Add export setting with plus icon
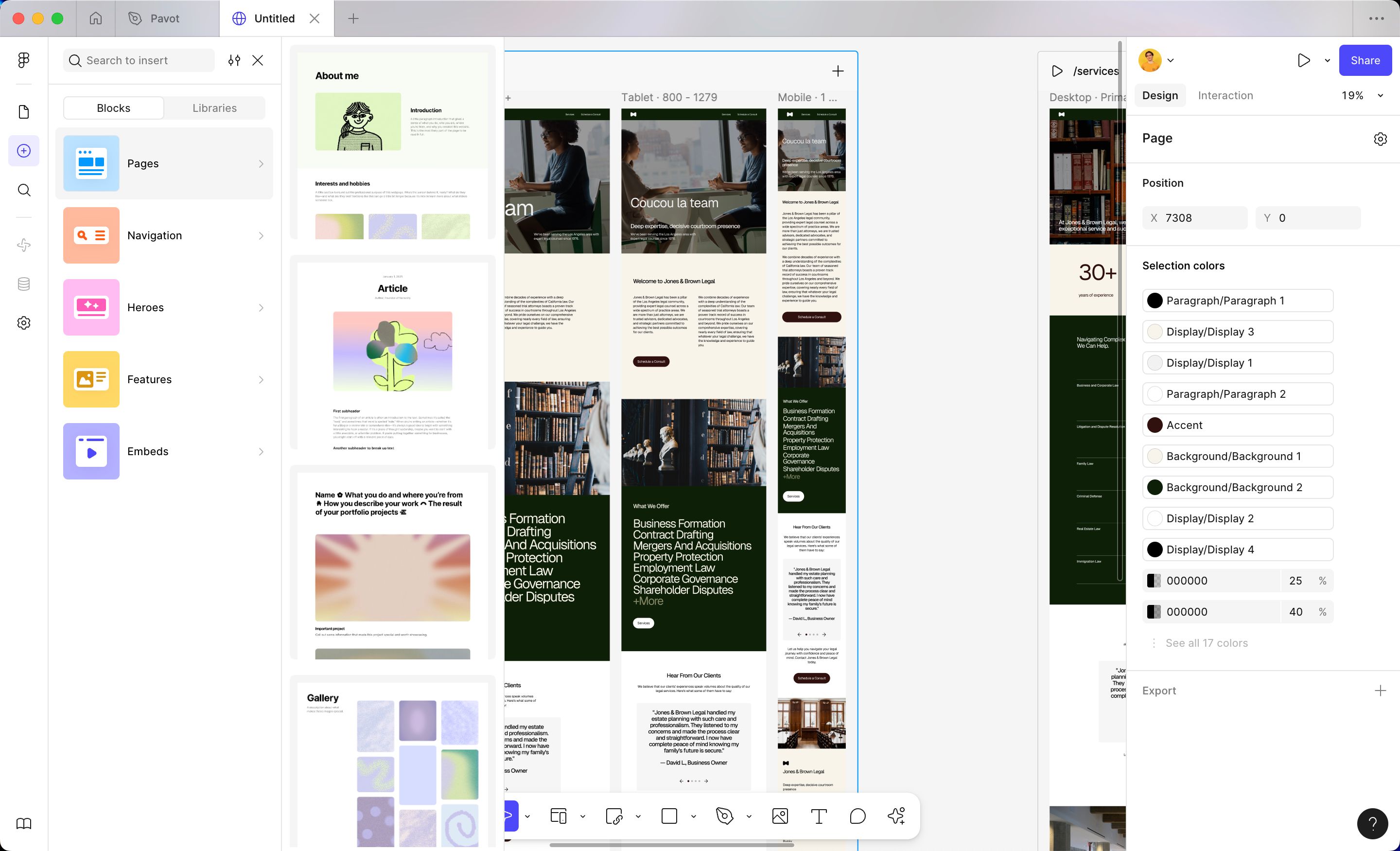 pyautogui.click(x=1380, y=691)
